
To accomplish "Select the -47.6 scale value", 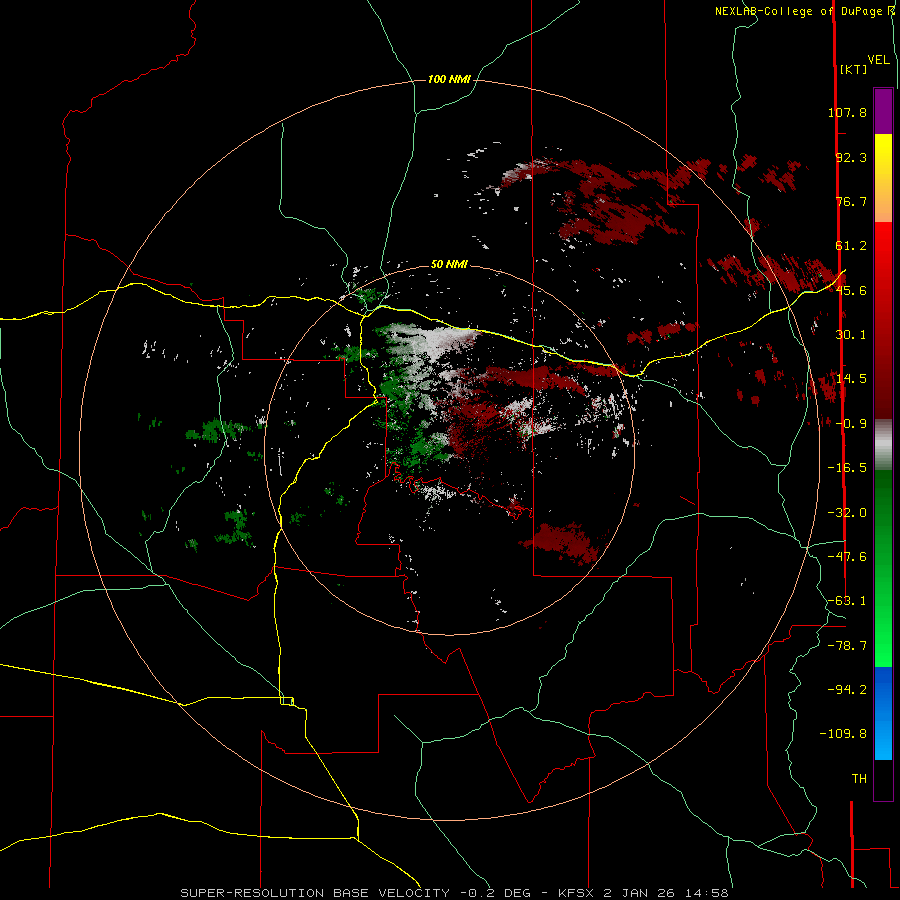I will click(847, 557).
